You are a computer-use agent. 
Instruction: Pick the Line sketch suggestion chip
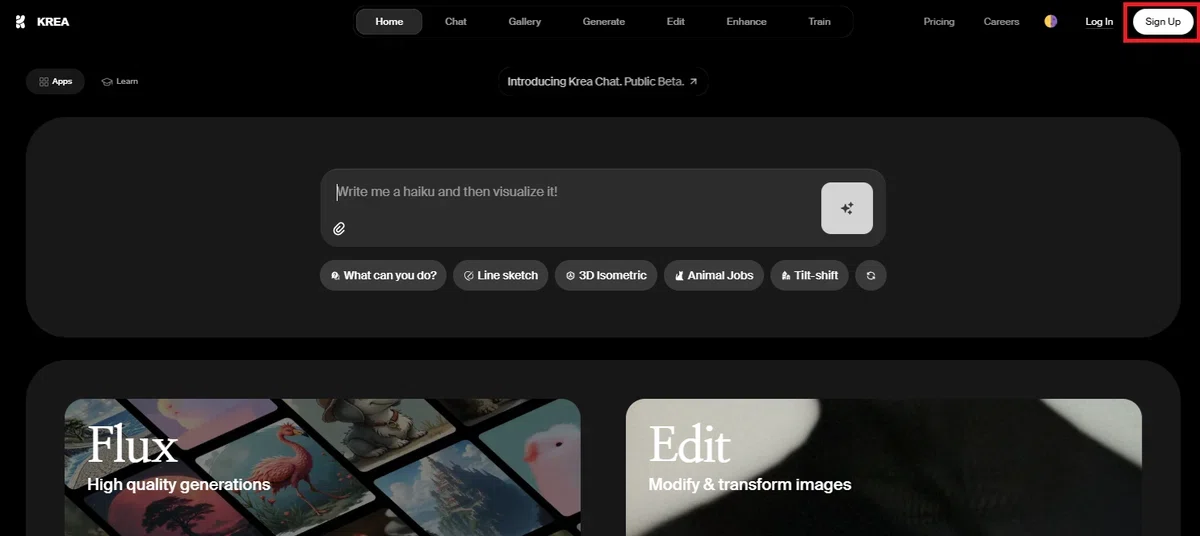click(501, 275)
